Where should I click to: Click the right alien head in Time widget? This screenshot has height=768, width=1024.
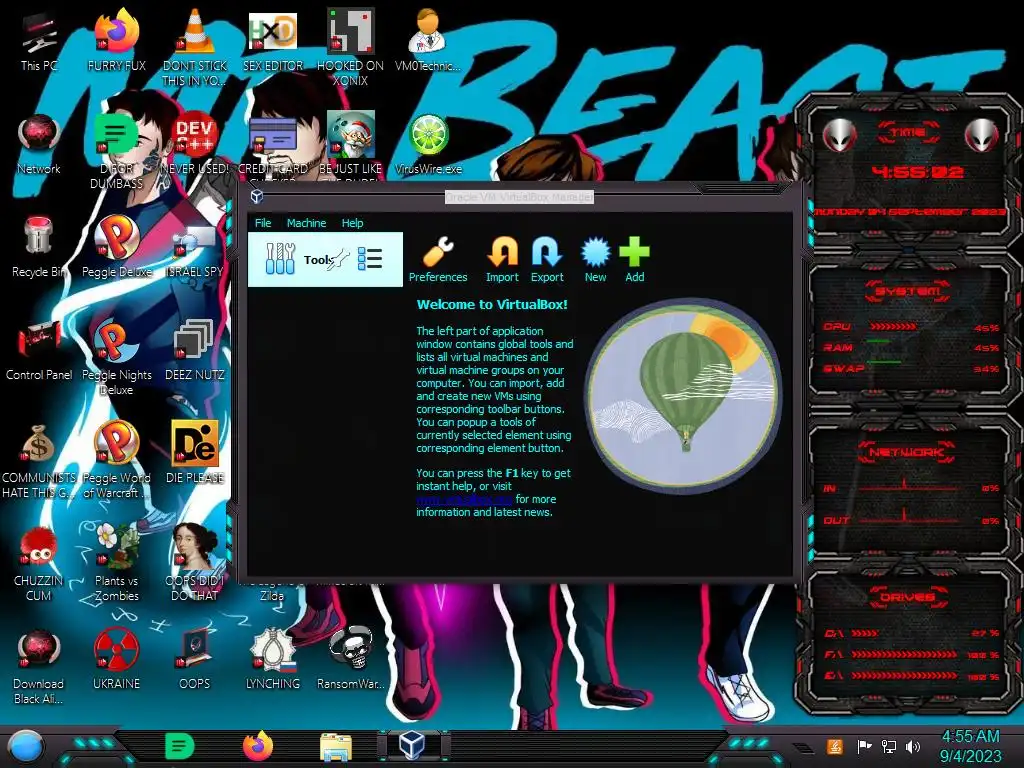tap(982, 136)
